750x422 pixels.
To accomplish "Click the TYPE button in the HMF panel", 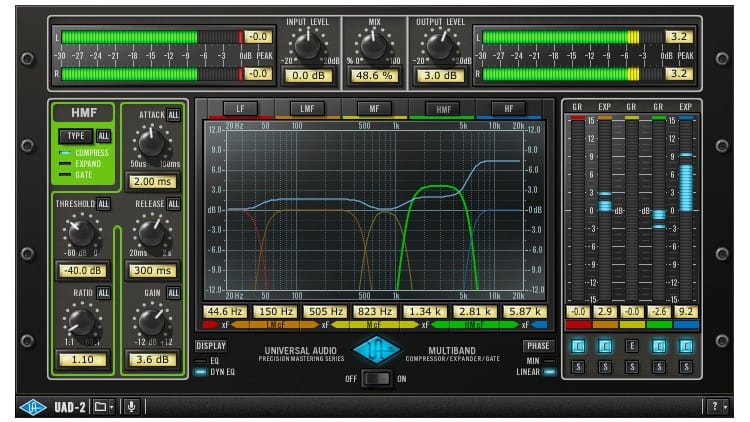I will 76,136.
